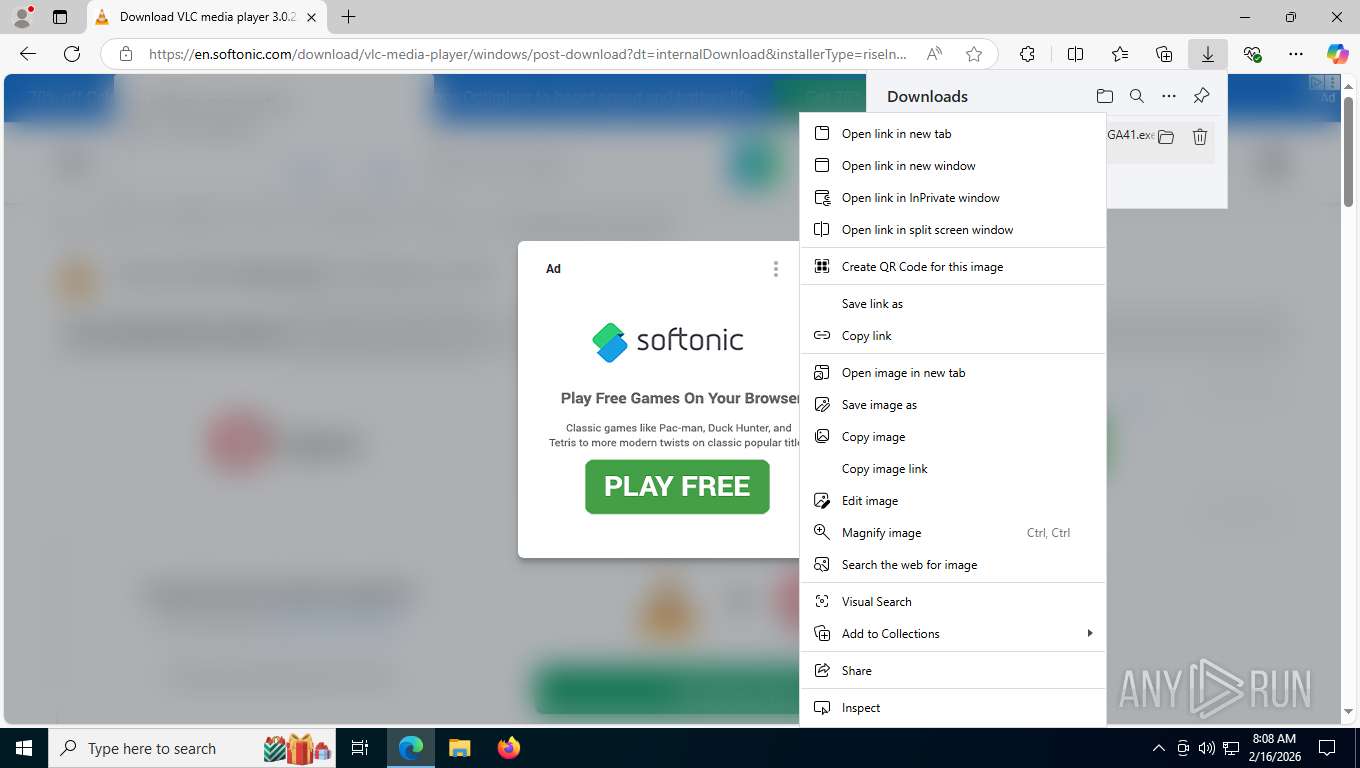Add page to favorites star icon
Image resolution: width=1360 pixels, height=768 pixels.
click(x=974, y=54)
